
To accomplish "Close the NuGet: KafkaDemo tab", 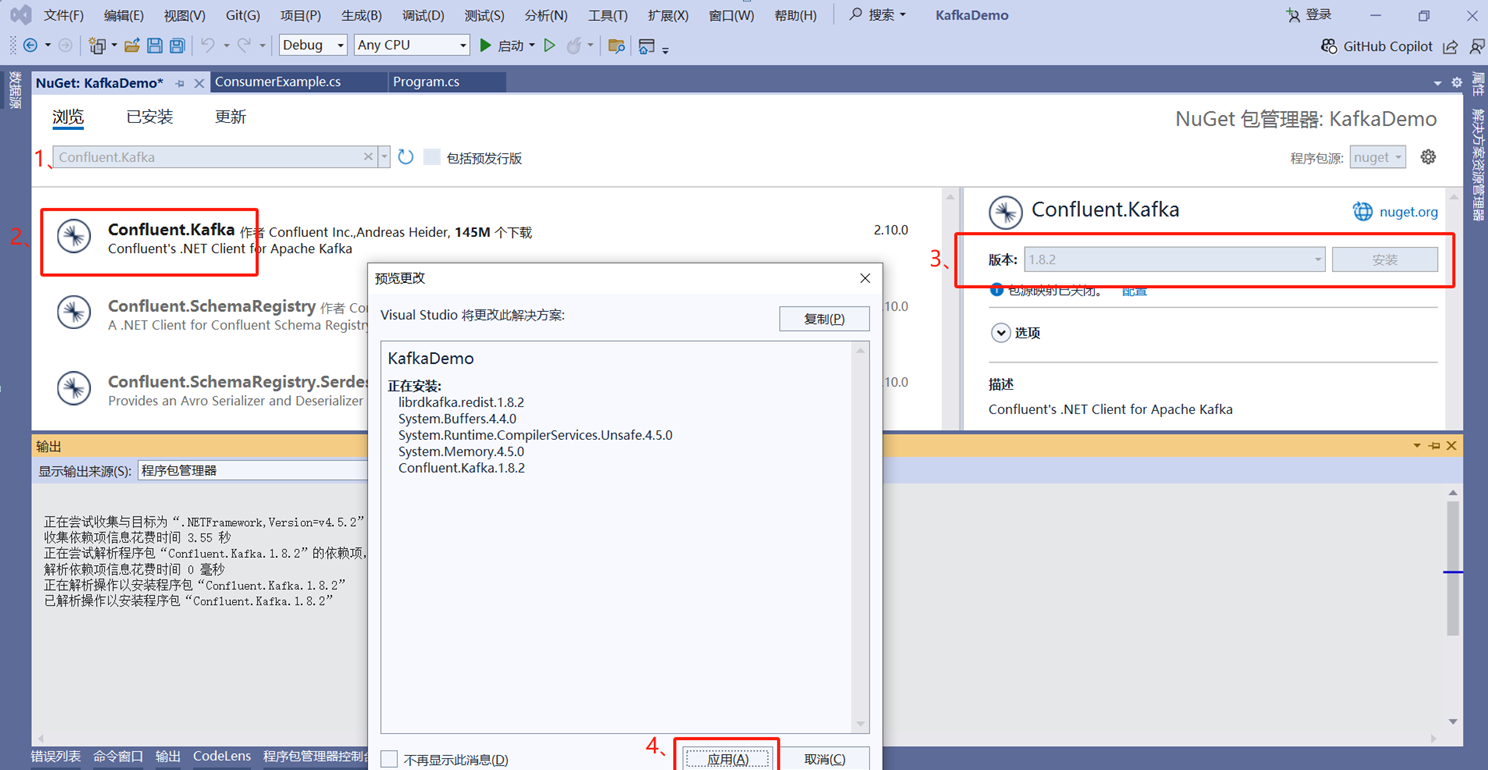I will (x=199, y=83).
